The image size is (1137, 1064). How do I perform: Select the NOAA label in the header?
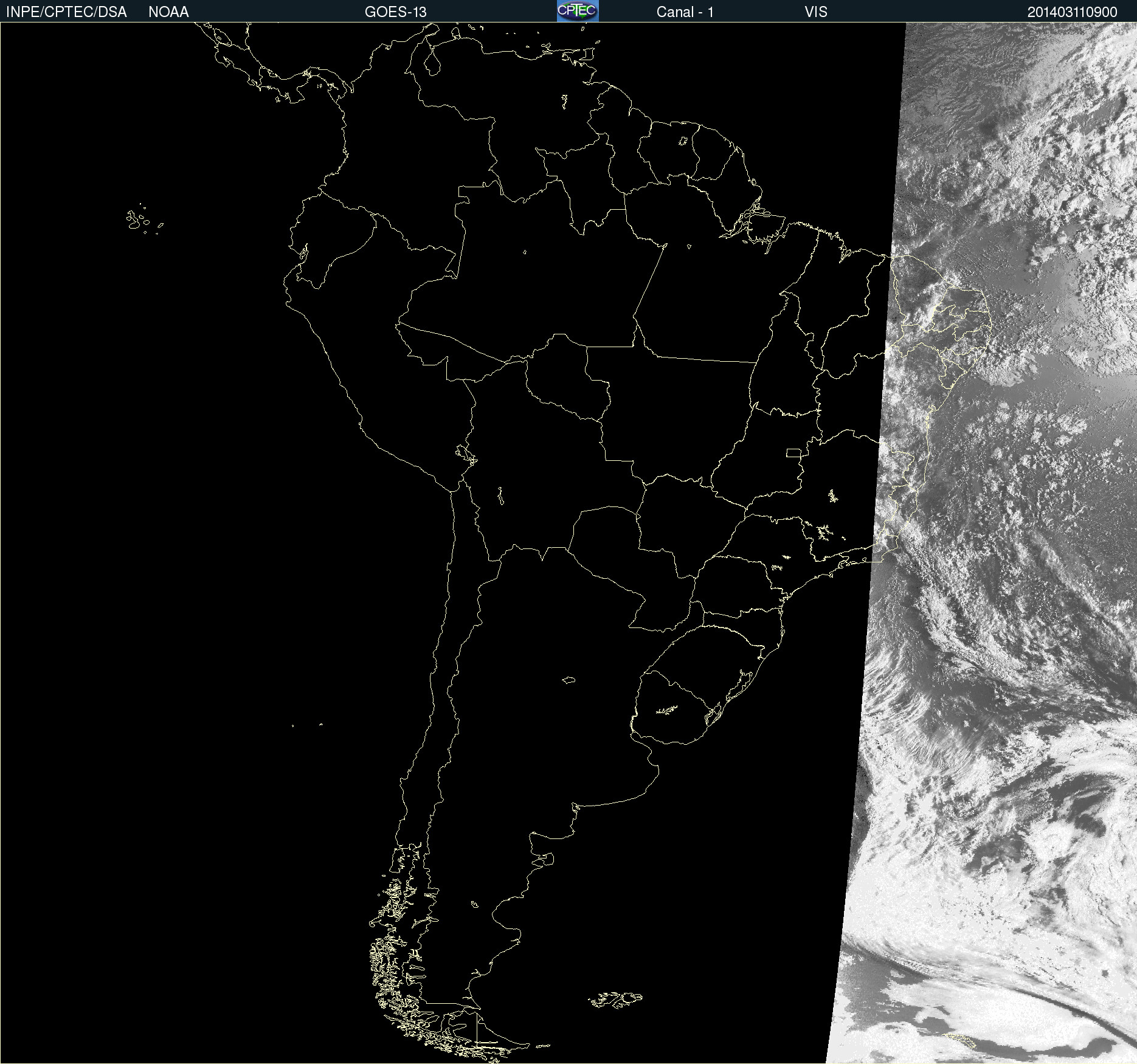click(x=168, y=12)
